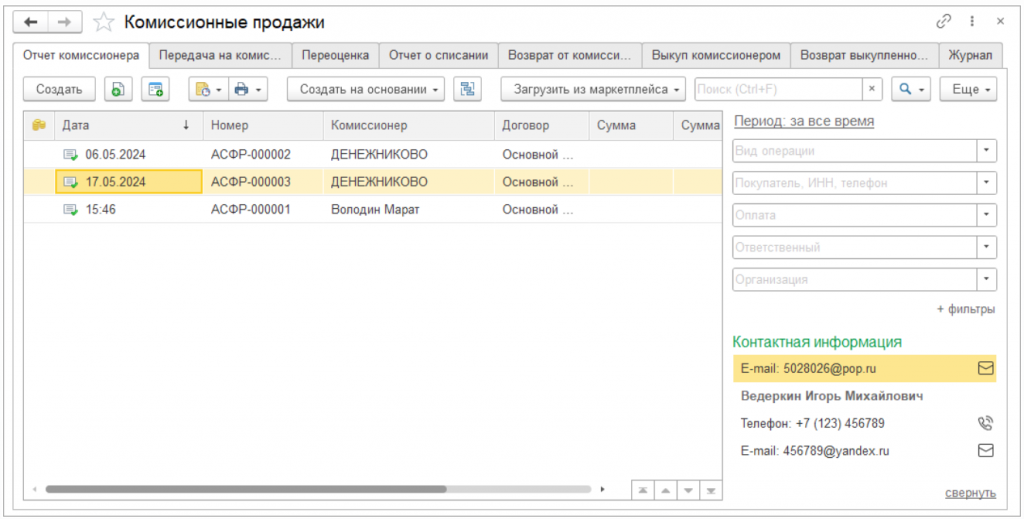Image resolution: width=1024 pixels, height=519 pixels.
Task: Go forward with the right arrow button
Action: [65, 22]
